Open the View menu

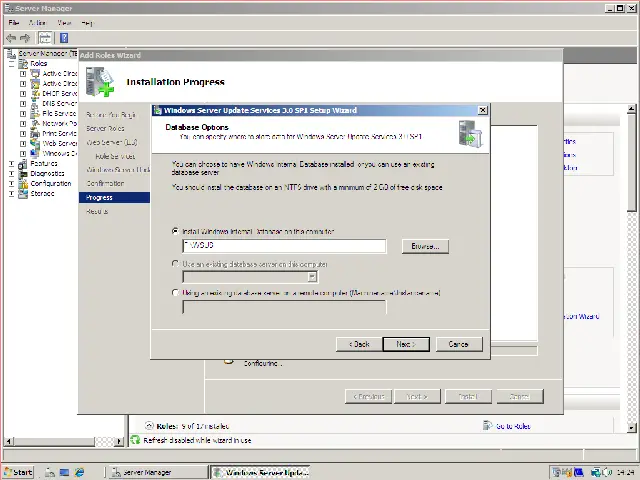(64, 23)
